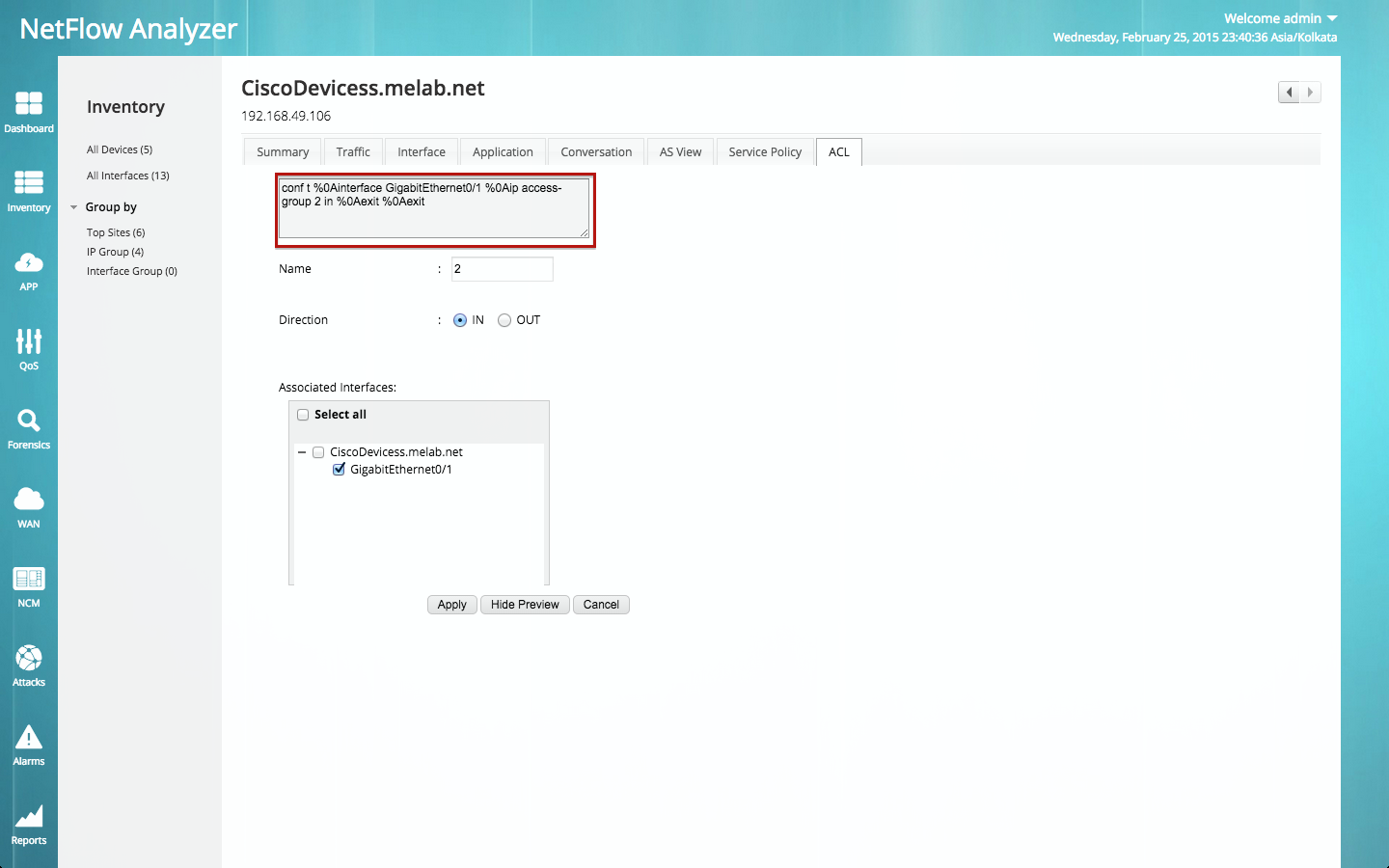
Task: Click the ACL Name input field
Action: click(x=503, y=269)
